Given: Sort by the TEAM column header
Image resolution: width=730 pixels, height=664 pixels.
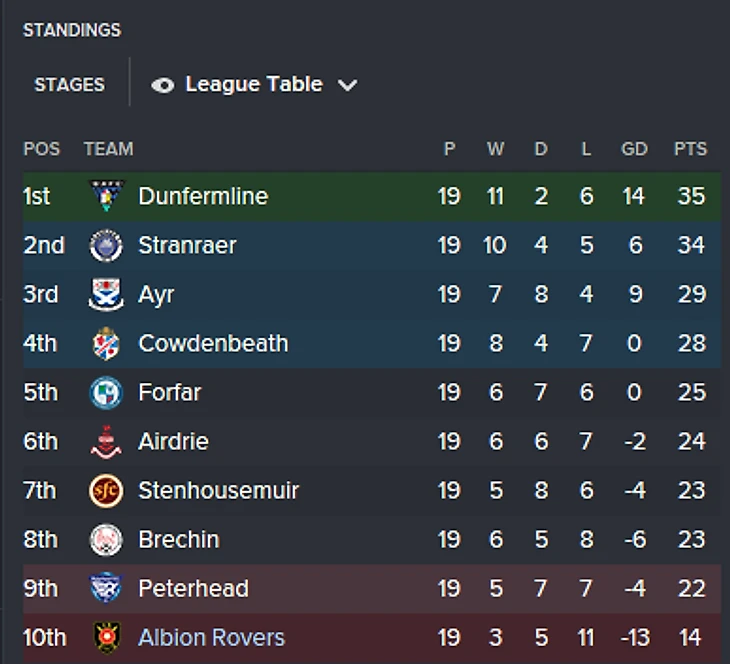Looking at the screenshot, I should (108, 149).
